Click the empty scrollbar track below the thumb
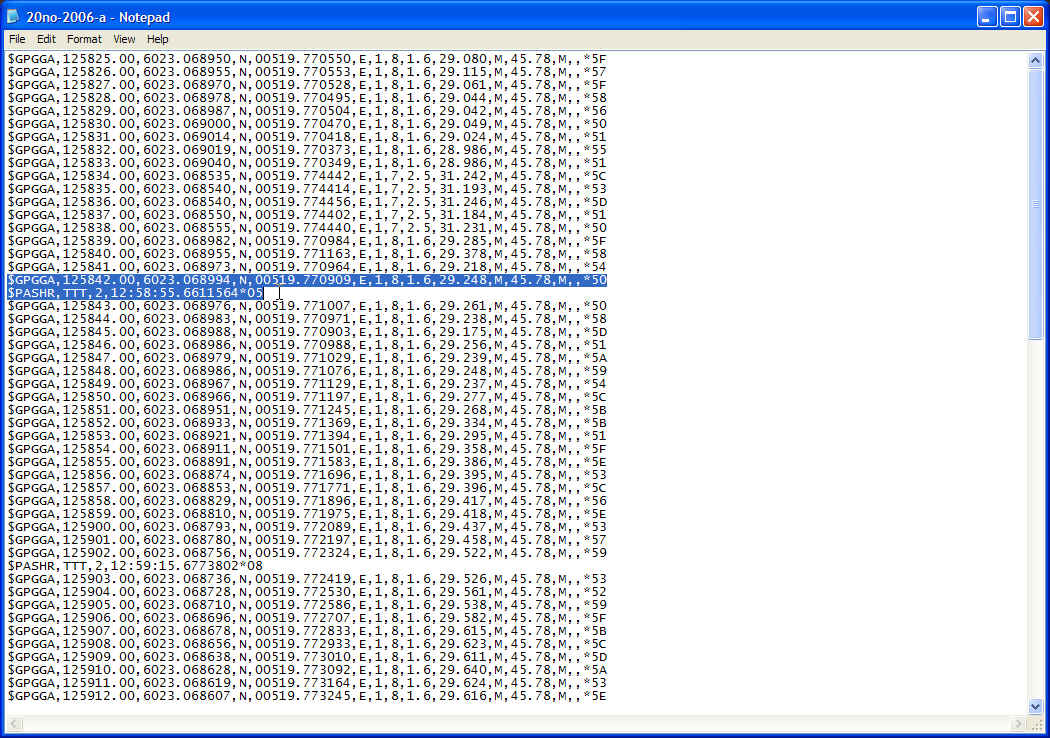This screenshot has height=738, width=1050. (1036, 520)
